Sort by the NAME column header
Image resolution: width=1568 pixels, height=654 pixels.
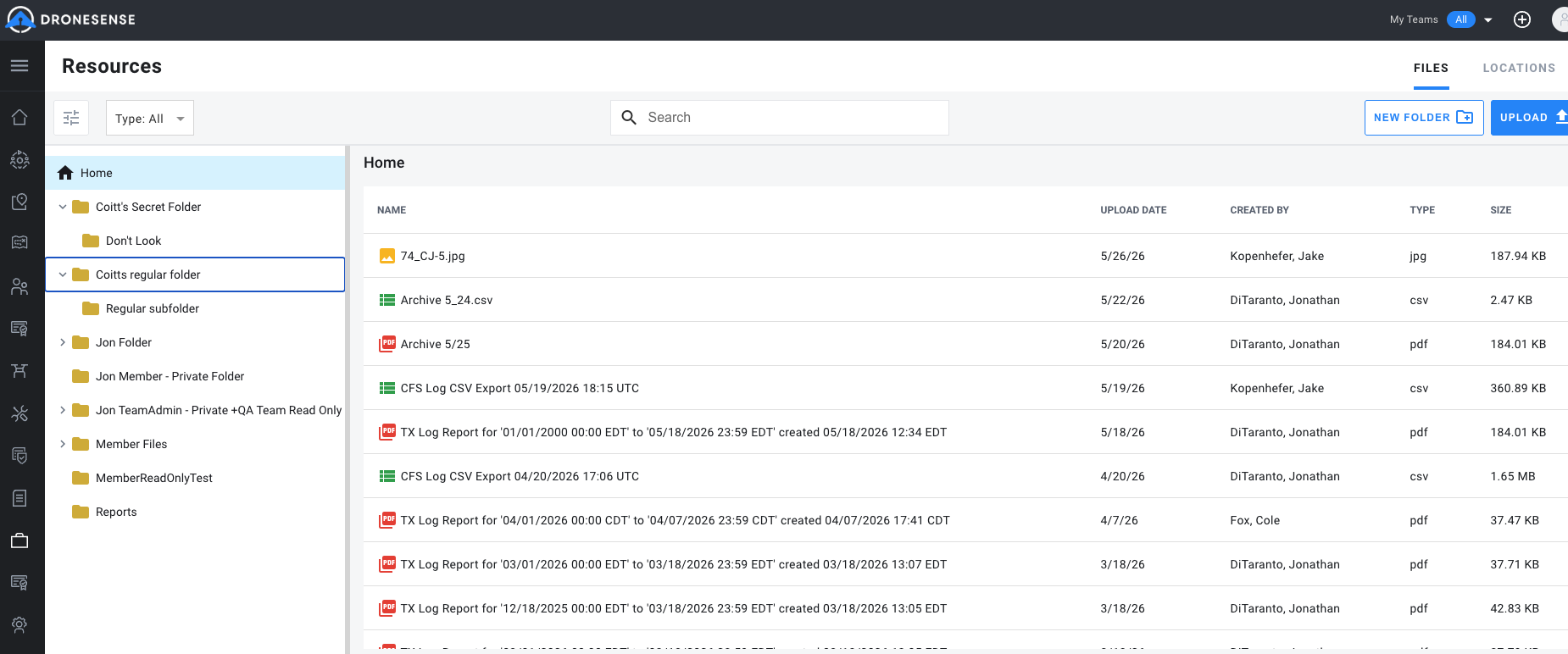pos(392,210)
